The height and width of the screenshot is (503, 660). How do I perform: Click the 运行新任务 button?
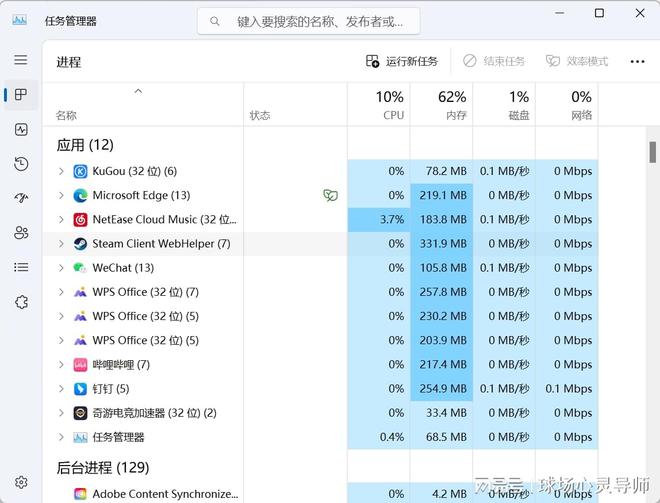pyautogui.click(x=402, y=61)
